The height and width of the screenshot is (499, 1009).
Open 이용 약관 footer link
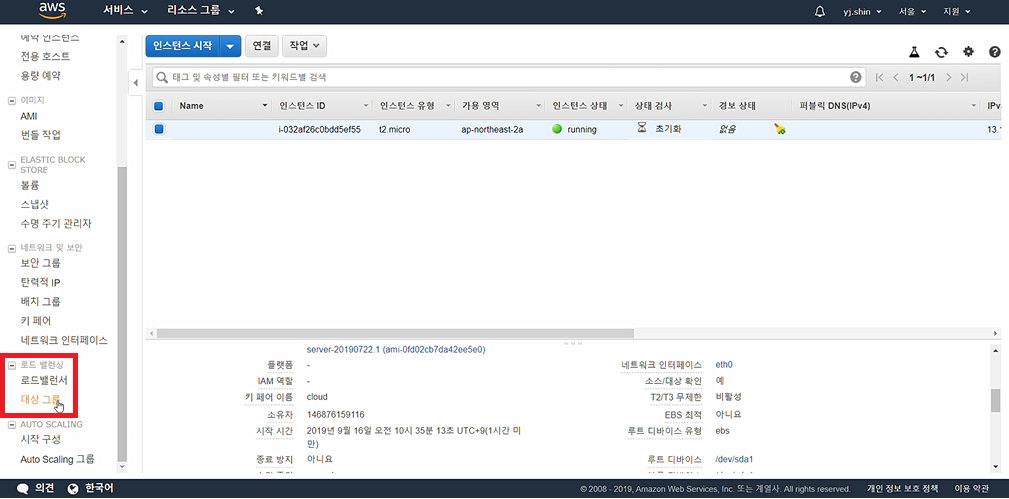971,489
